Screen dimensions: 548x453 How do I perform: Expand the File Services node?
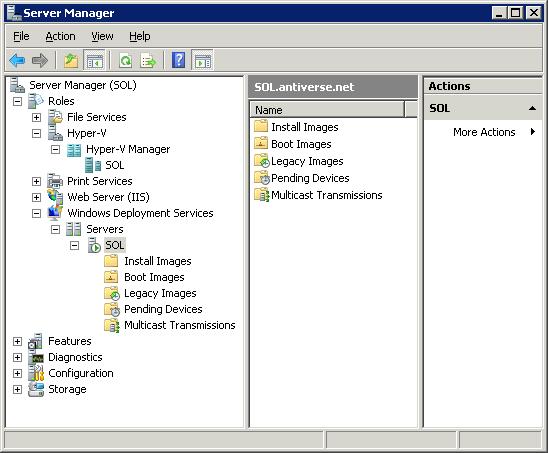click(36, 117)
